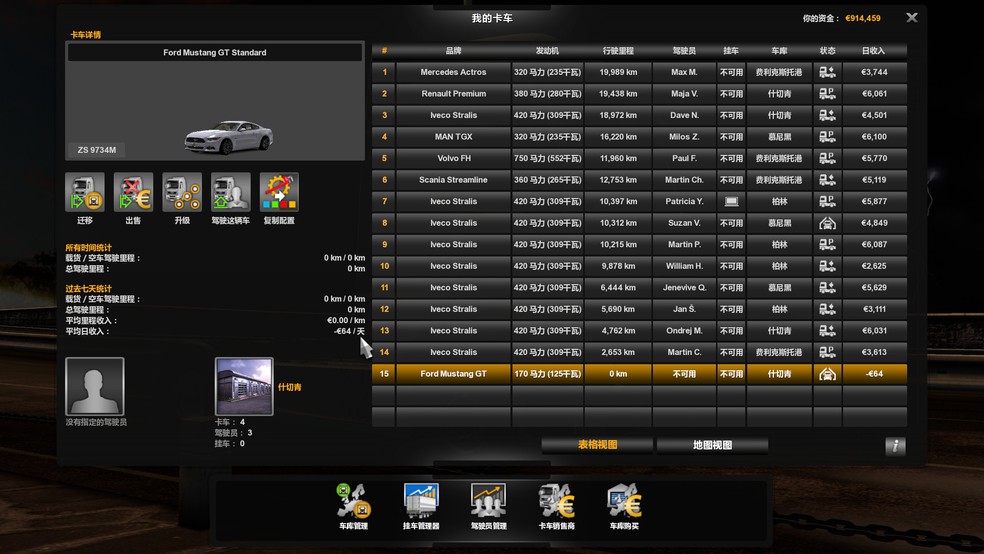Open driver manager (驾驶员管理) icon
The height and width of the screenshot is (554, 984).
point(489,501)
